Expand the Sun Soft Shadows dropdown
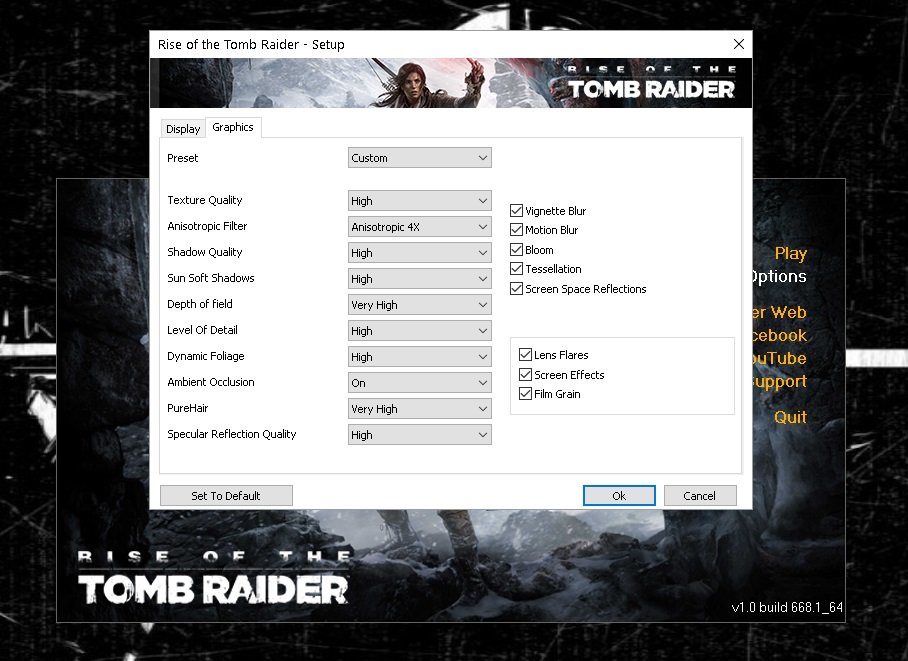Image resolution: width=908 pixels, height=661 pixels. point(420,279)
